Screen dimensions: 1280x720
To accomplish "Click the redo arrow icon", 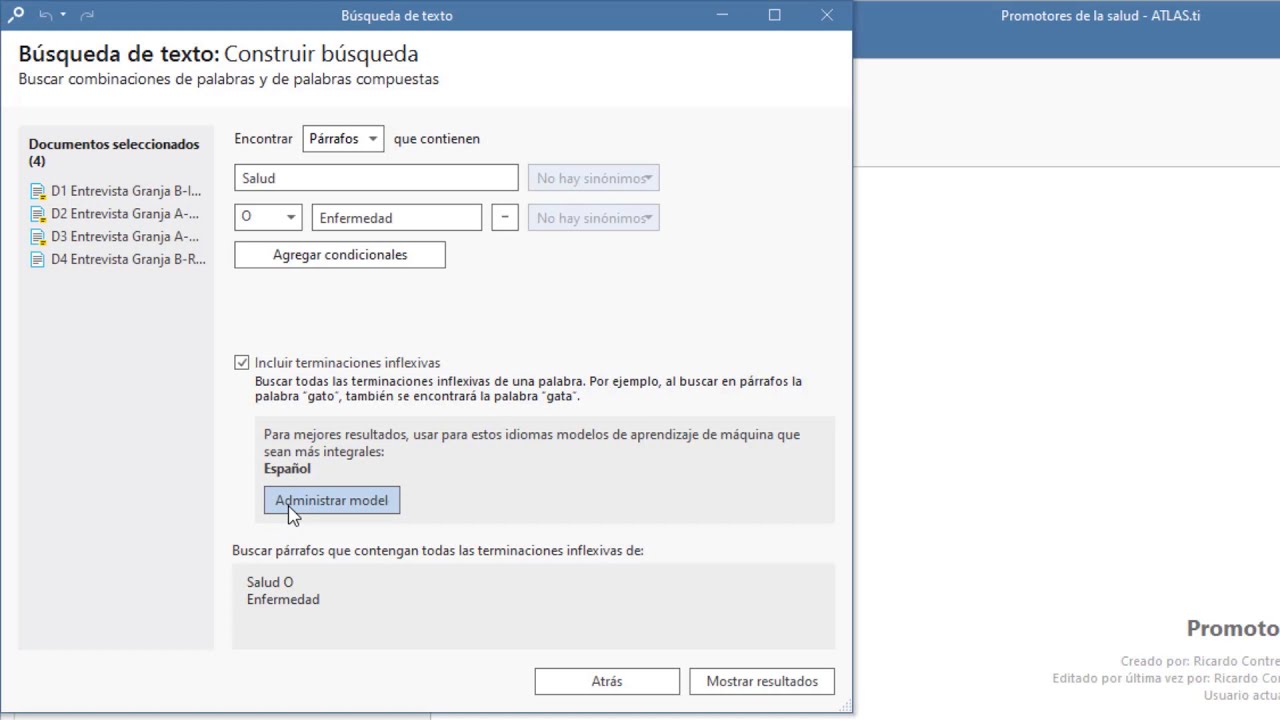I will [87, 15].
